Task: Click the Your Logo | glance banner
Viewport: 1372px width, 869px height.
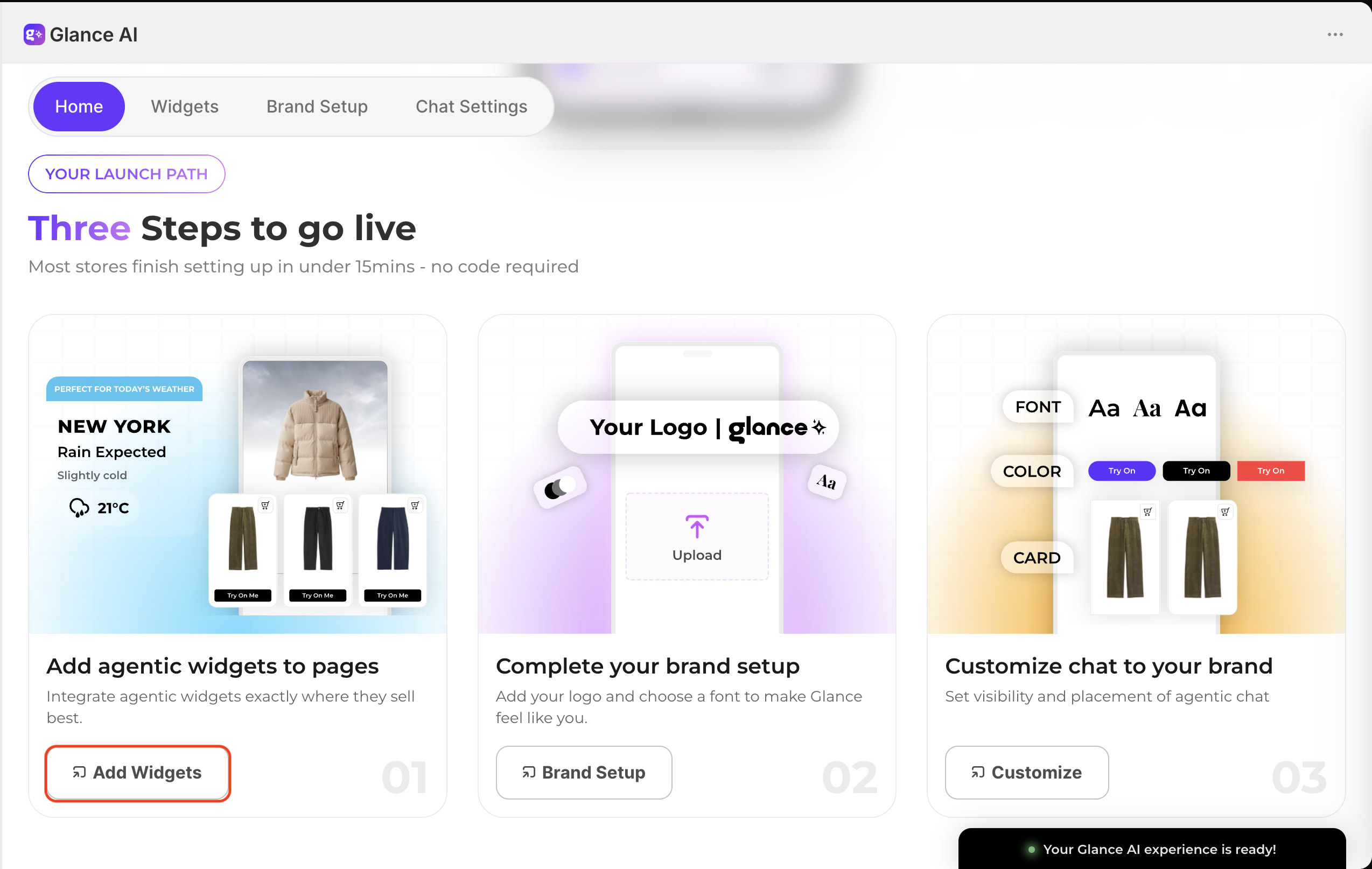Action: click(x=697, y=428)
